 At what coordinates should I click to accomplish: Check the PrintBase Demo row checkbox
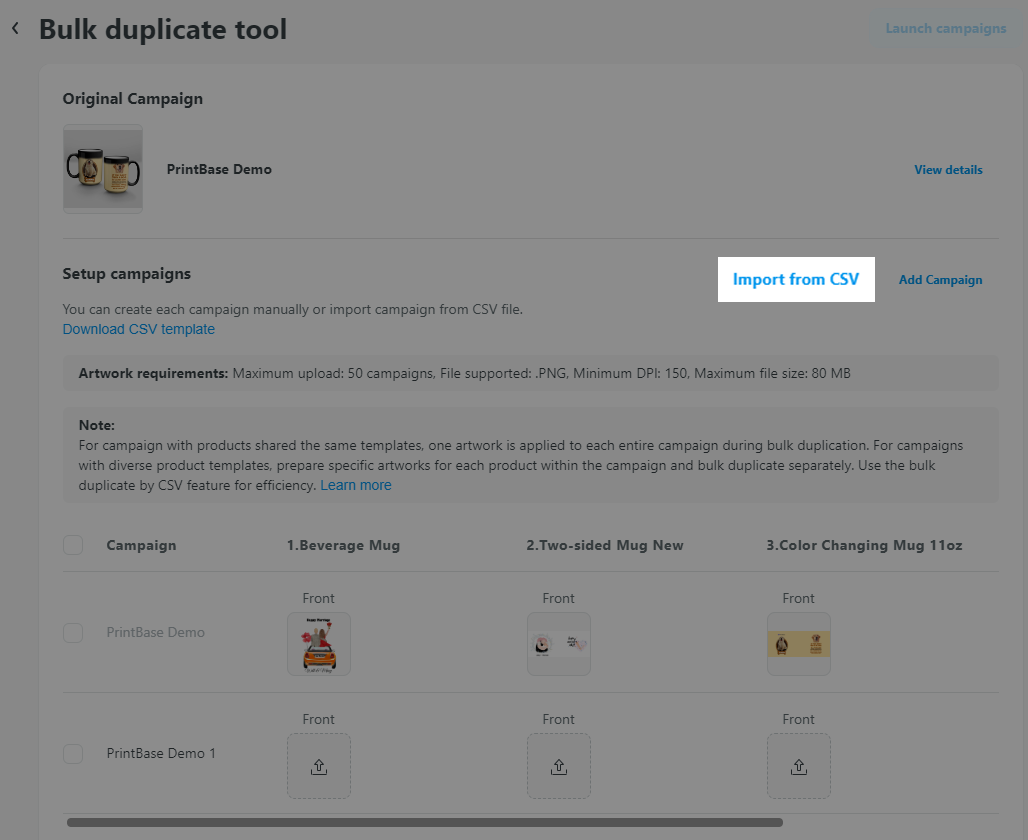click(73, 633)
